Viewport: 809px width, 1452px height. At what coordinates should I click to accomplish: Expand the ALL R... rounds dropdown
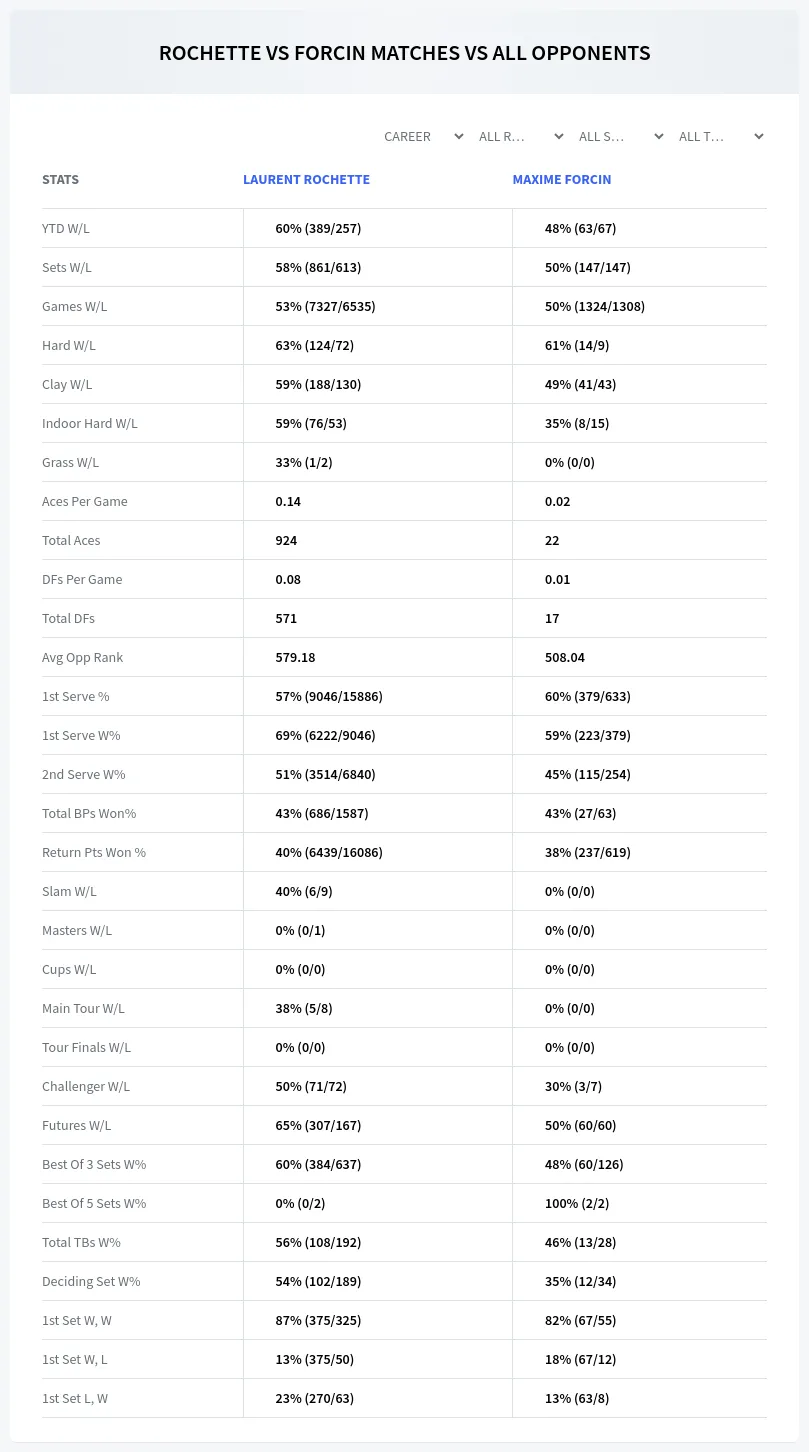click(x=520, y=136)
